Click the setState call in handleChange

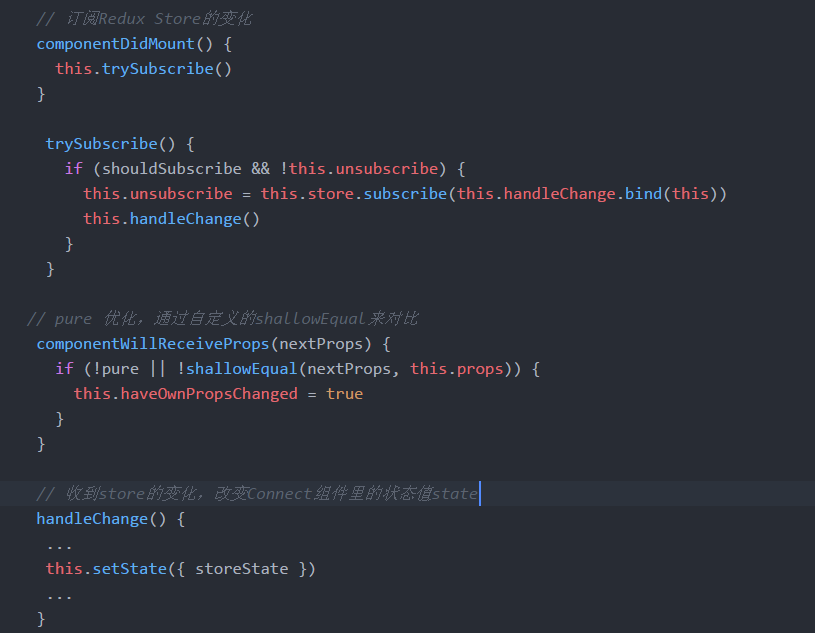tap(129, 569)
